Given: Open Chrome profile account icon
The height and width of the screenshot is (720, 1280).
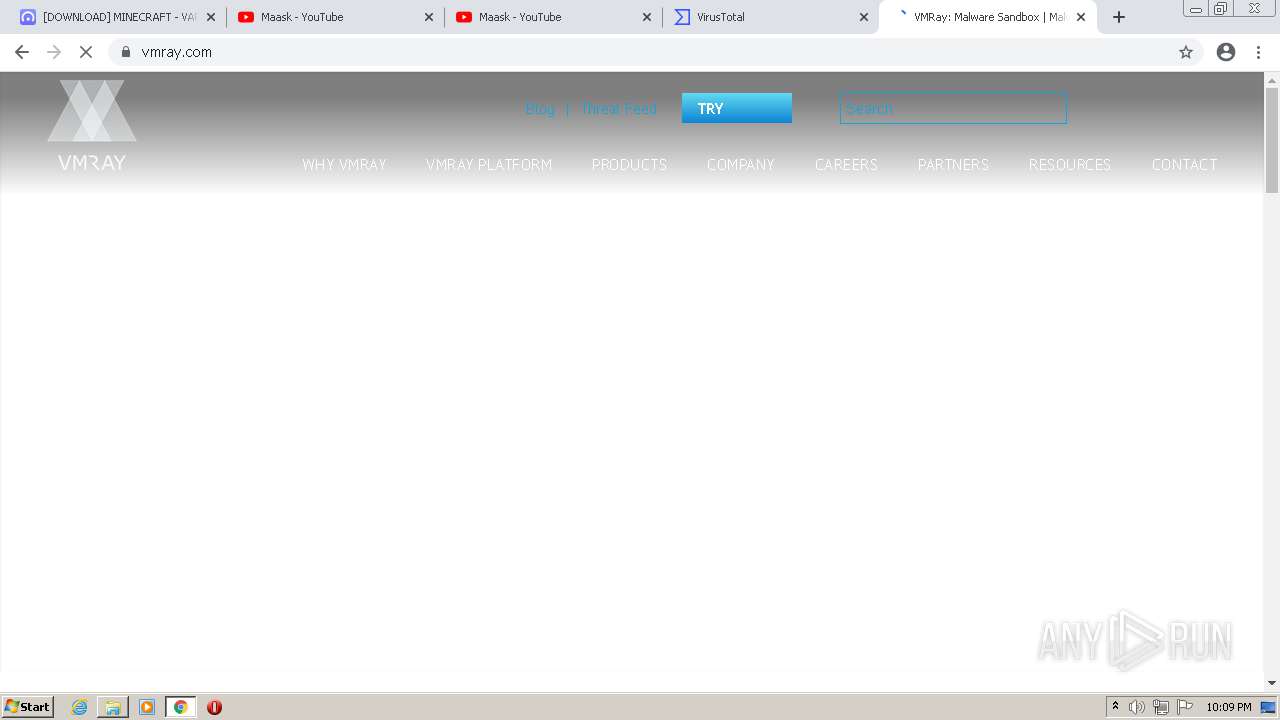Looking at the screenshot, I should [x=1226, y=52].
